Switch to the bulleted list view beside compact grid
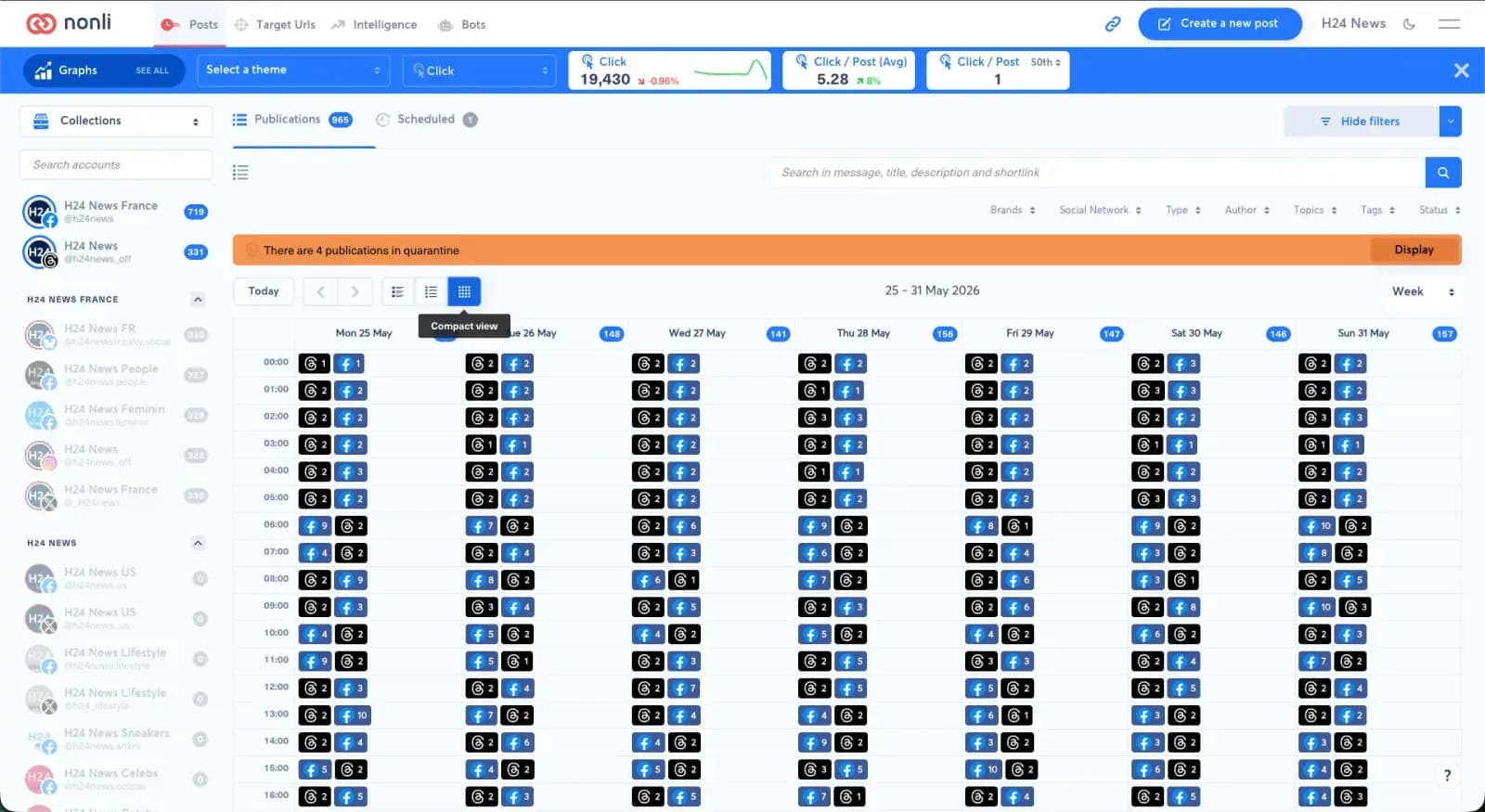 431,291
